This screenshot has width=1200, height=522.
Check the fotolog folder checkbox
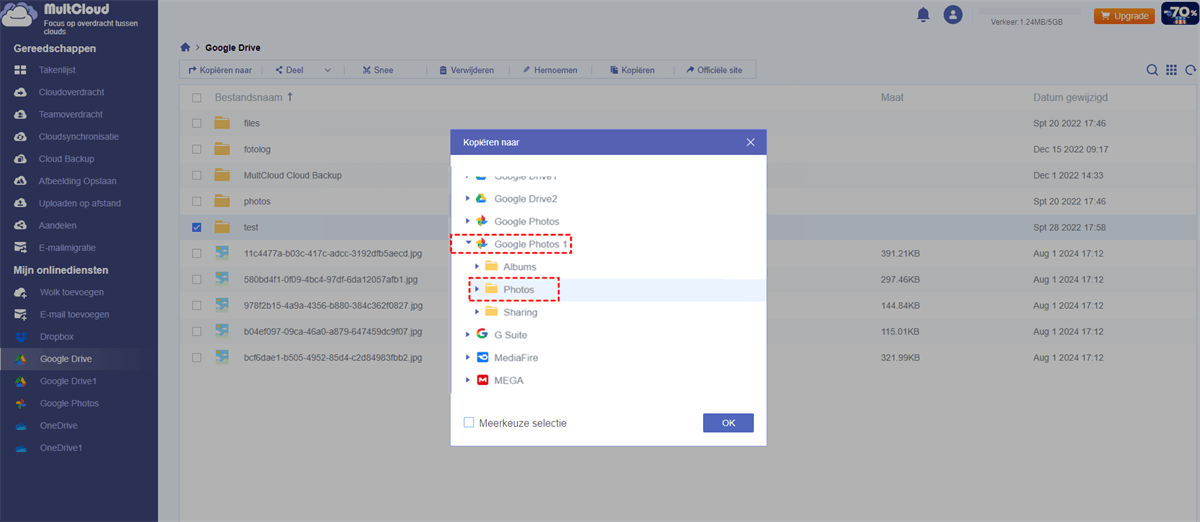(x=196, y=149)
